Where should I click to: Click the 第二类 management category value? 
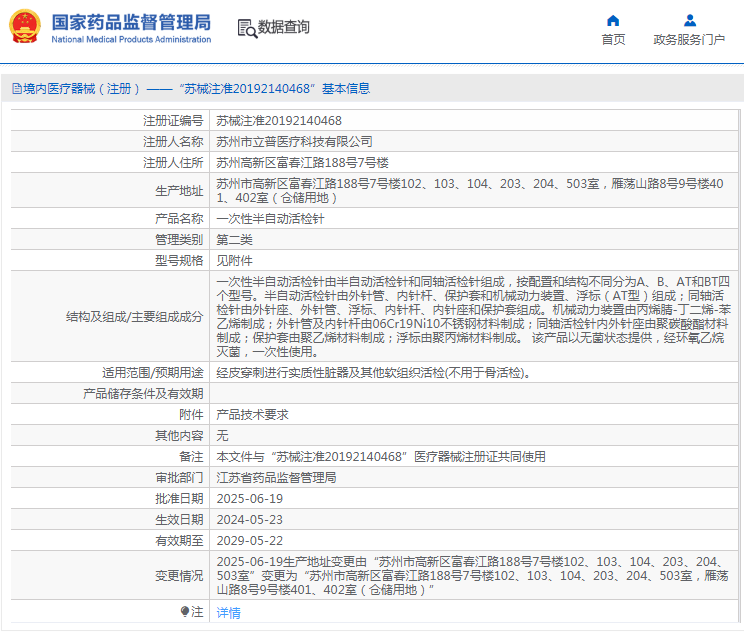click(235, 239)
